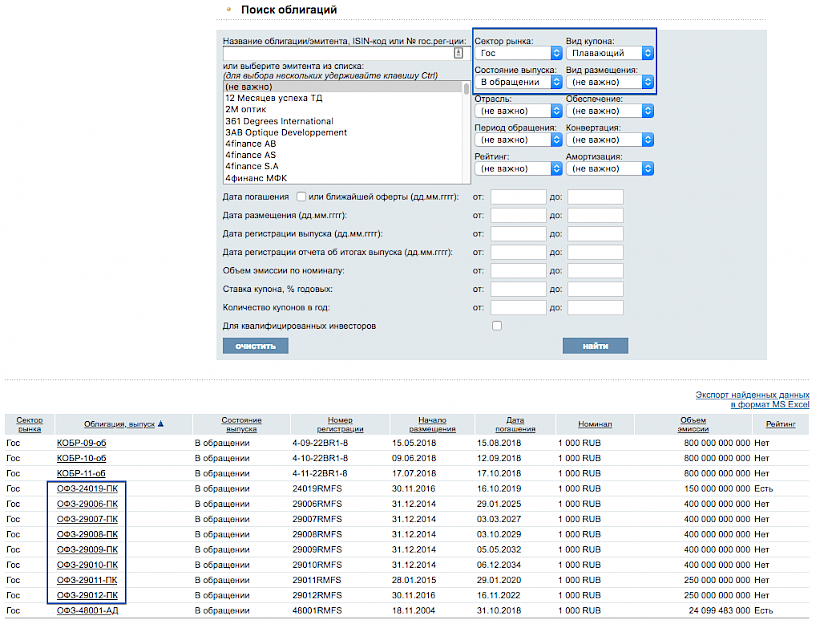Image resolution: width=820 pixels, height=624 pixels.
Task: Click the sort arrow beside Облигация, выпуск header
Action: pos(161,424)
